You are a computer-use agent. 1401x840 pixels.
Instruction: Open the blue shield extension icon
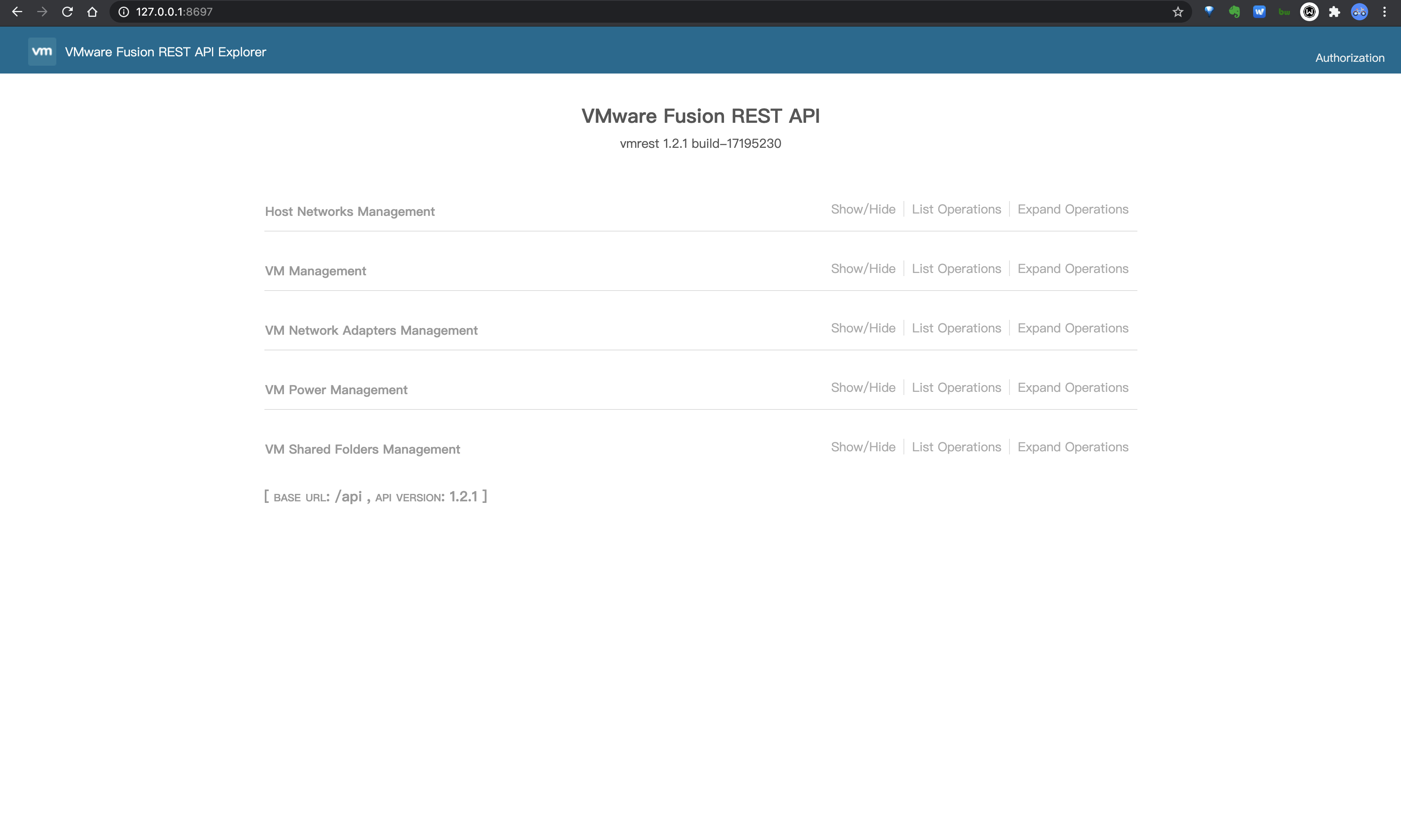(x=1209, y=11)
